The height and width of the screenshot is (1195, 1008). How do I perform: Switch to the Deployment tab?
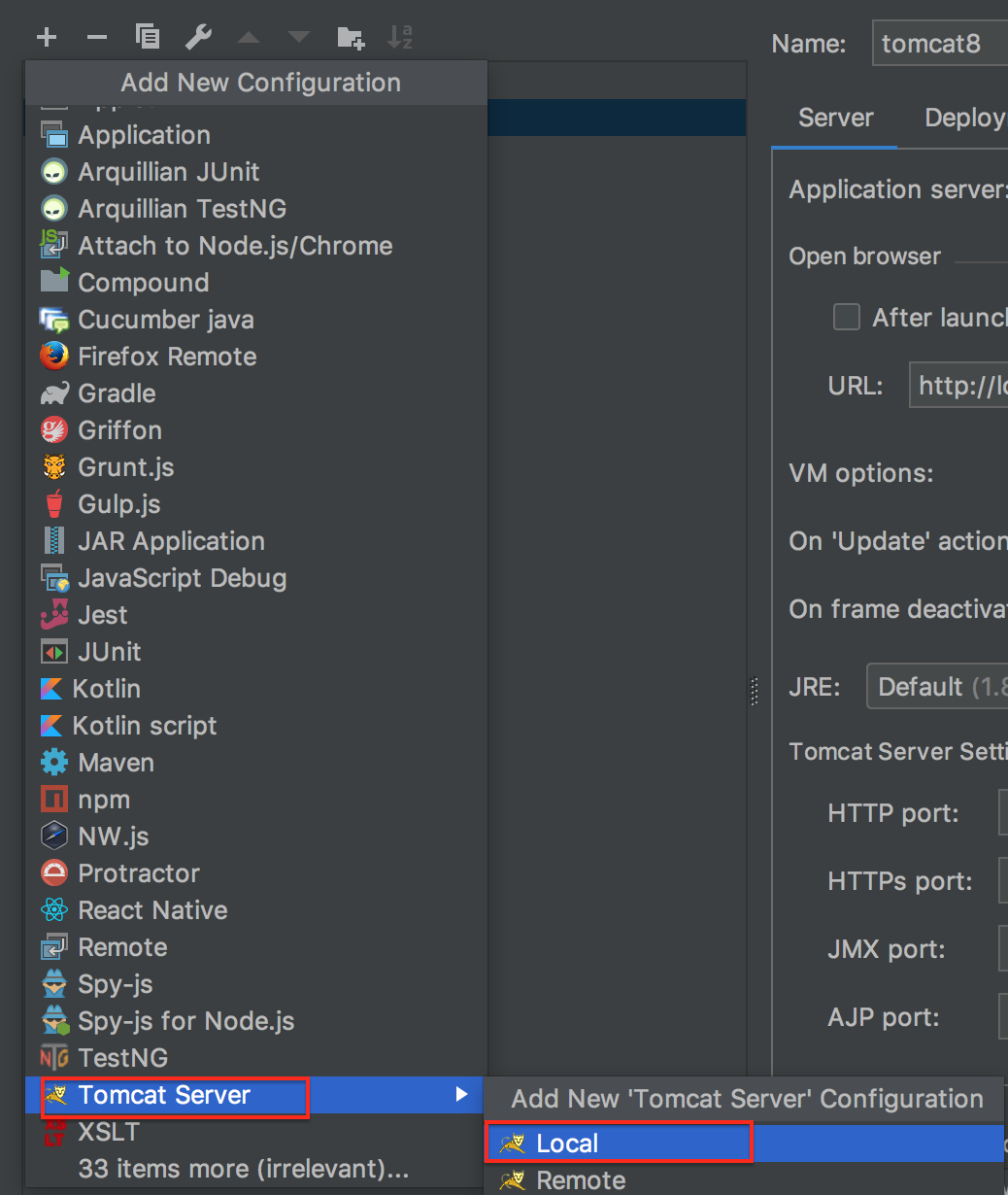point(964,118)
